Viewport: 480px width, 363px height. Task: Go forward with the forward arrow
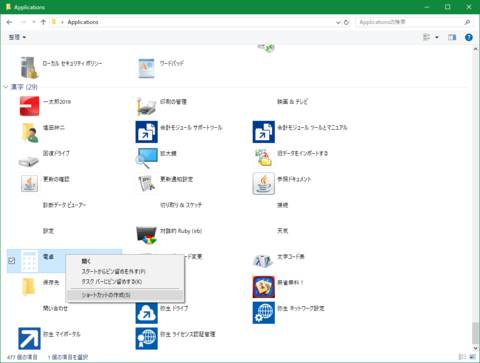(x=23, y=22)
